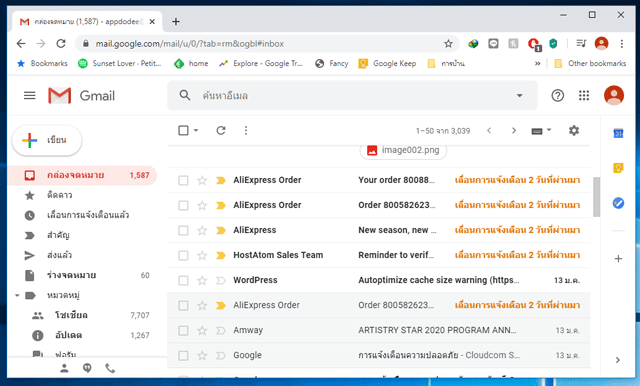Click the Chrome address bar URL

190,44
